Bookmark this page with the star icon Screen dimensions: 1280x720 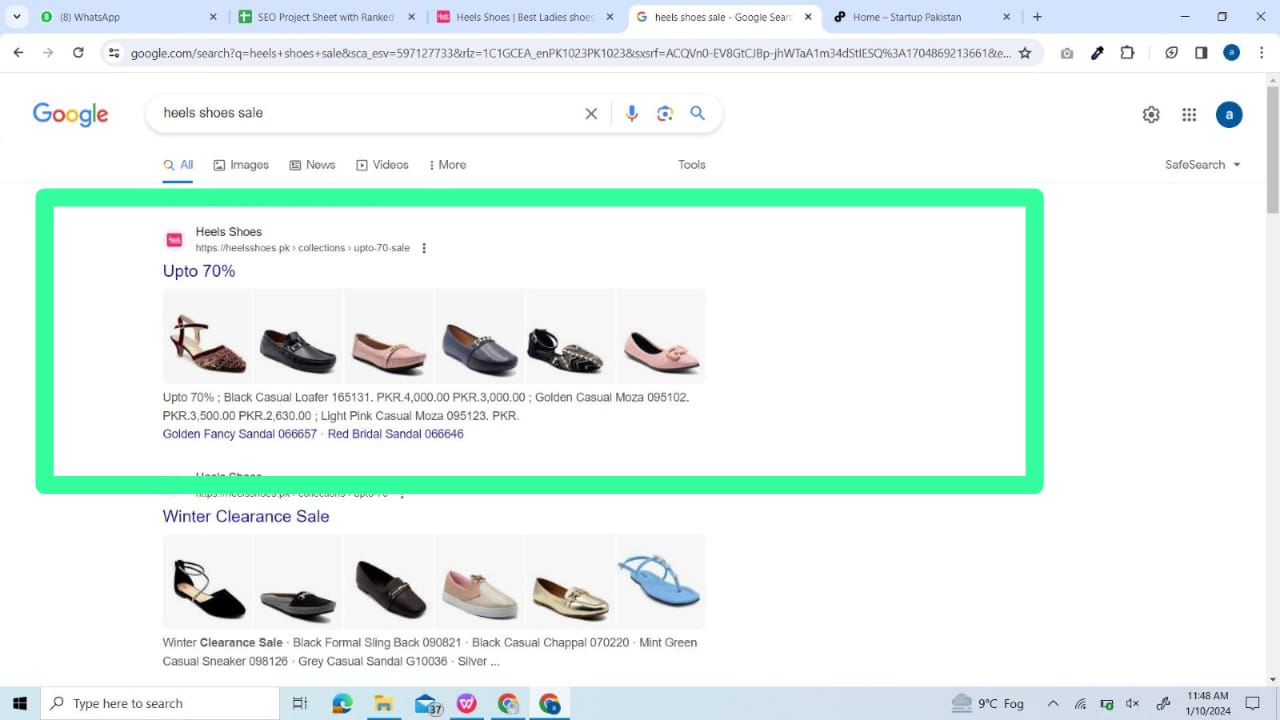click(x=1025, y=53)
